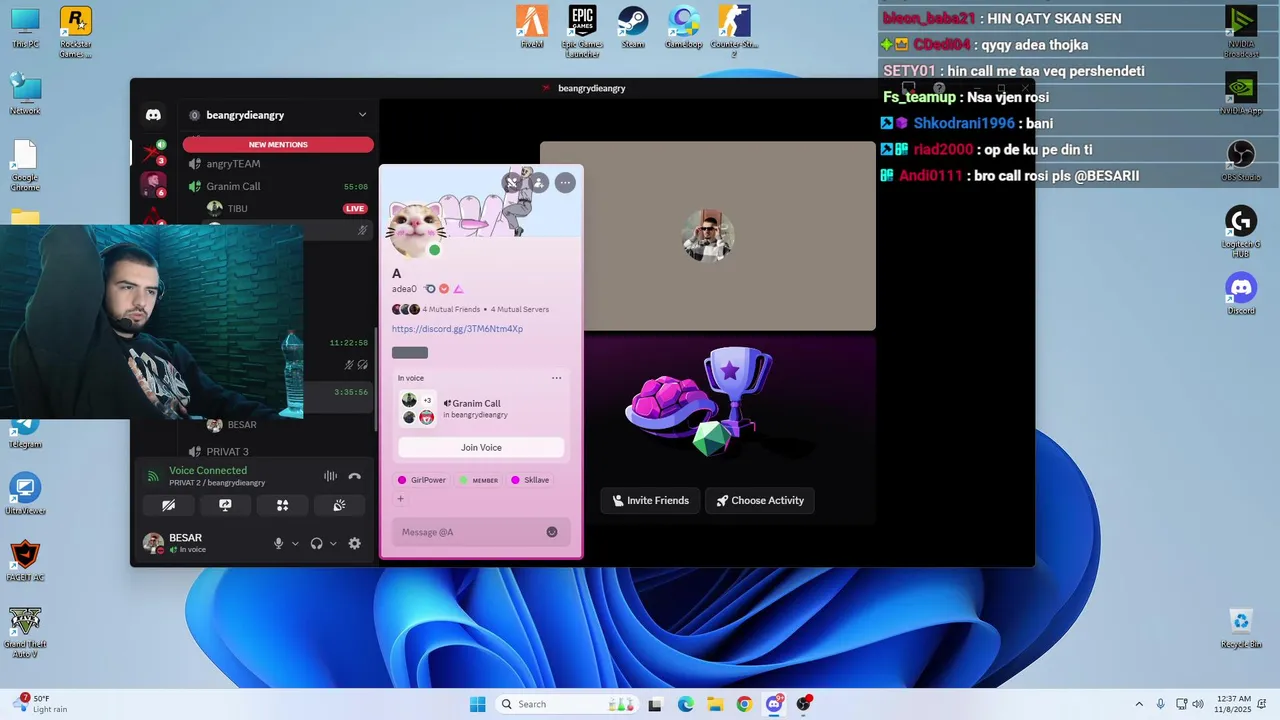Click Skllave role tag
Screen dimensions: 1280x720
coord(530,480)
